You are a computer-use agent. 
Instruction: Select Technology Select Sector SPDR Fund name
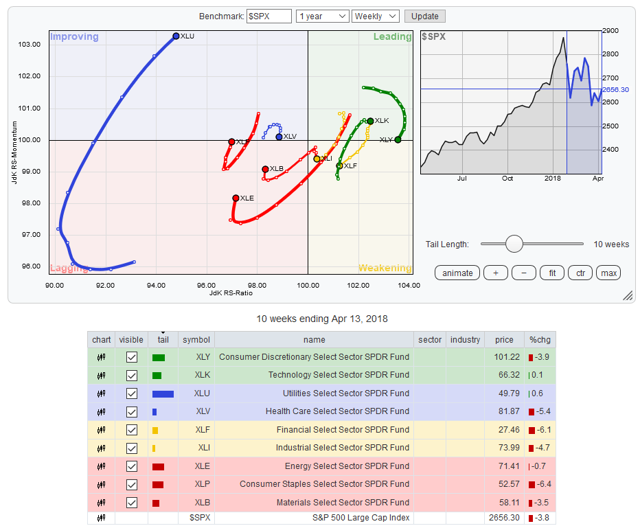(x=338, y=375)
